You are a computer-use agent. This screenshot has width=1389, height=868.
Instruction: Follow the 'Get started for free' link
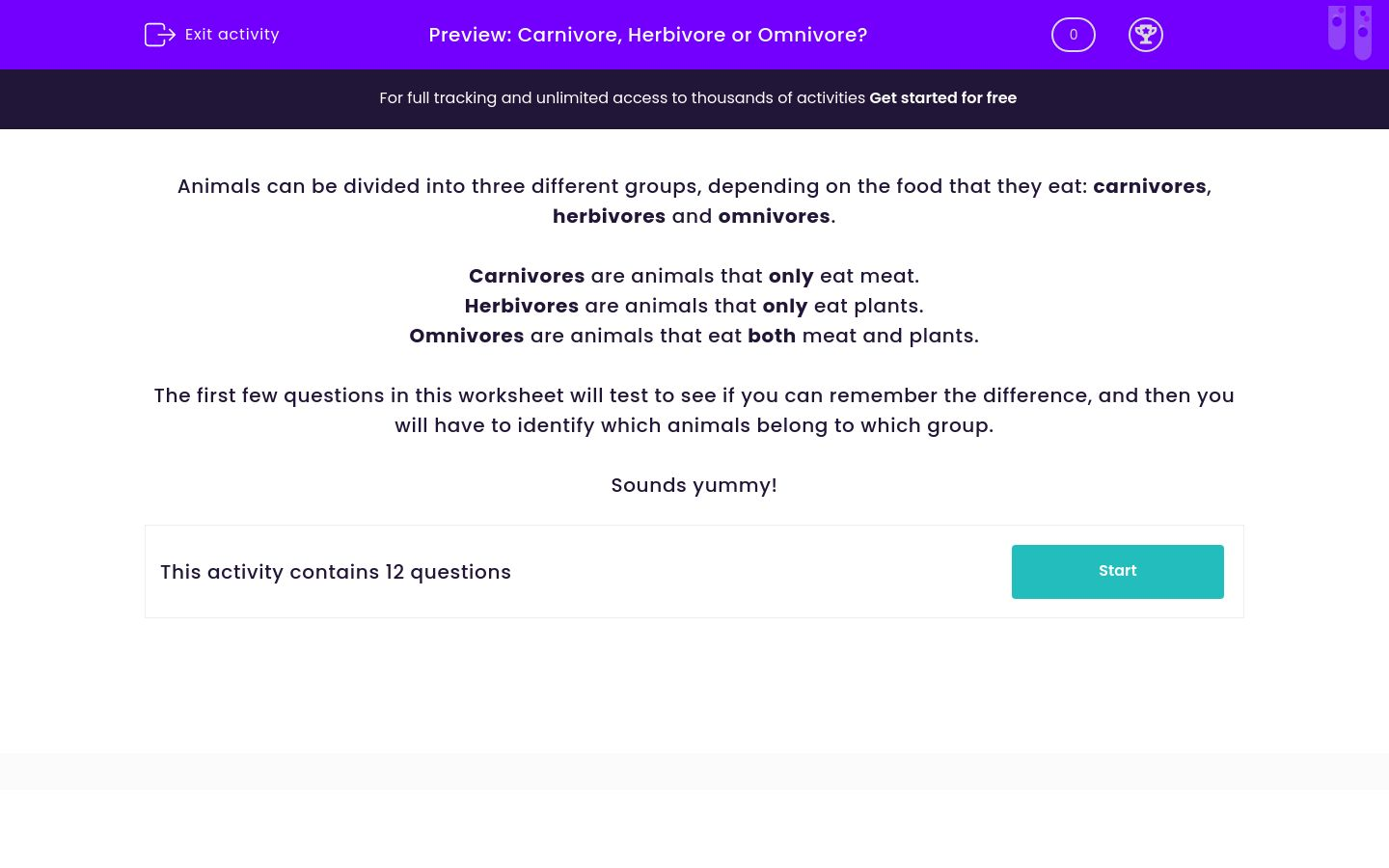pos(942,98)
